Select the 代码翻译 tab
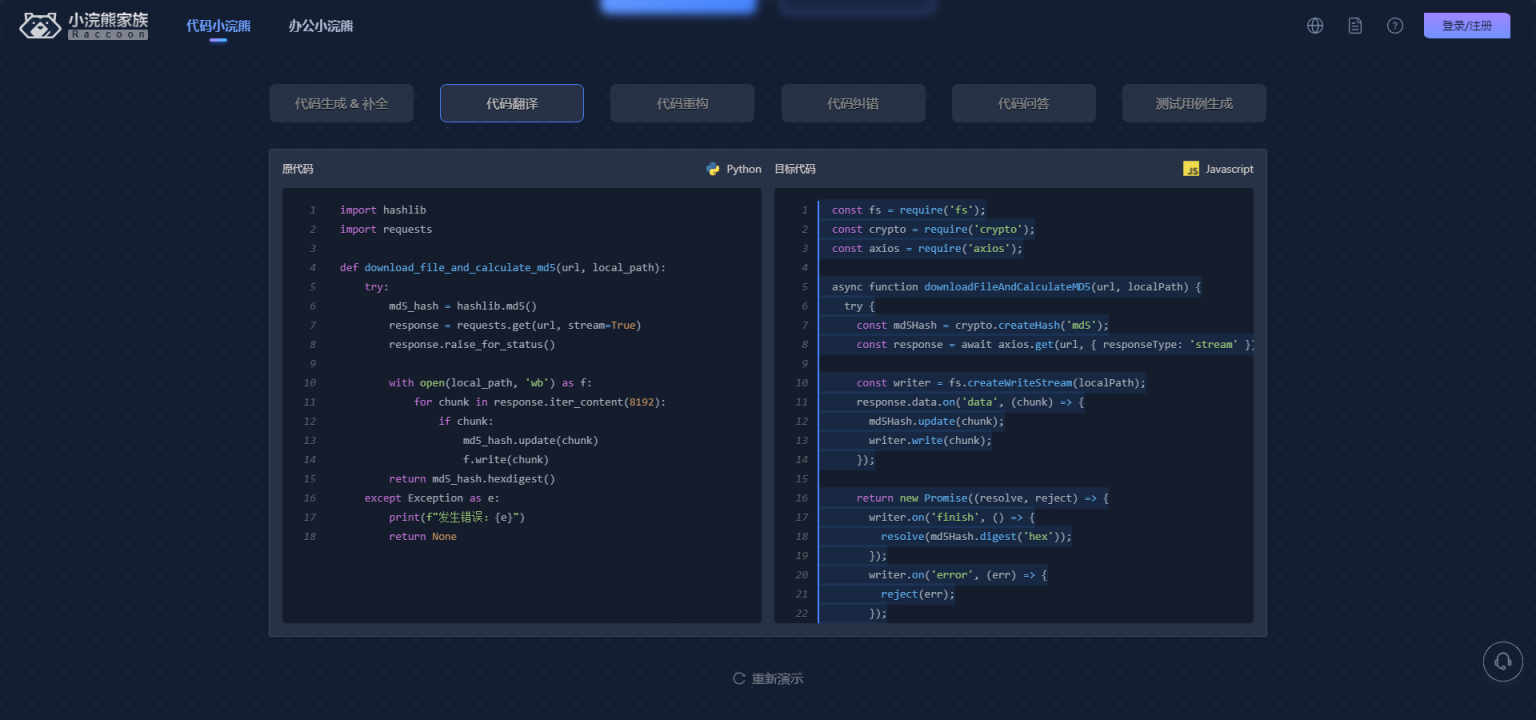Image resolution: width=1536 pixels, height=720 pixels. tap(512, 103)
